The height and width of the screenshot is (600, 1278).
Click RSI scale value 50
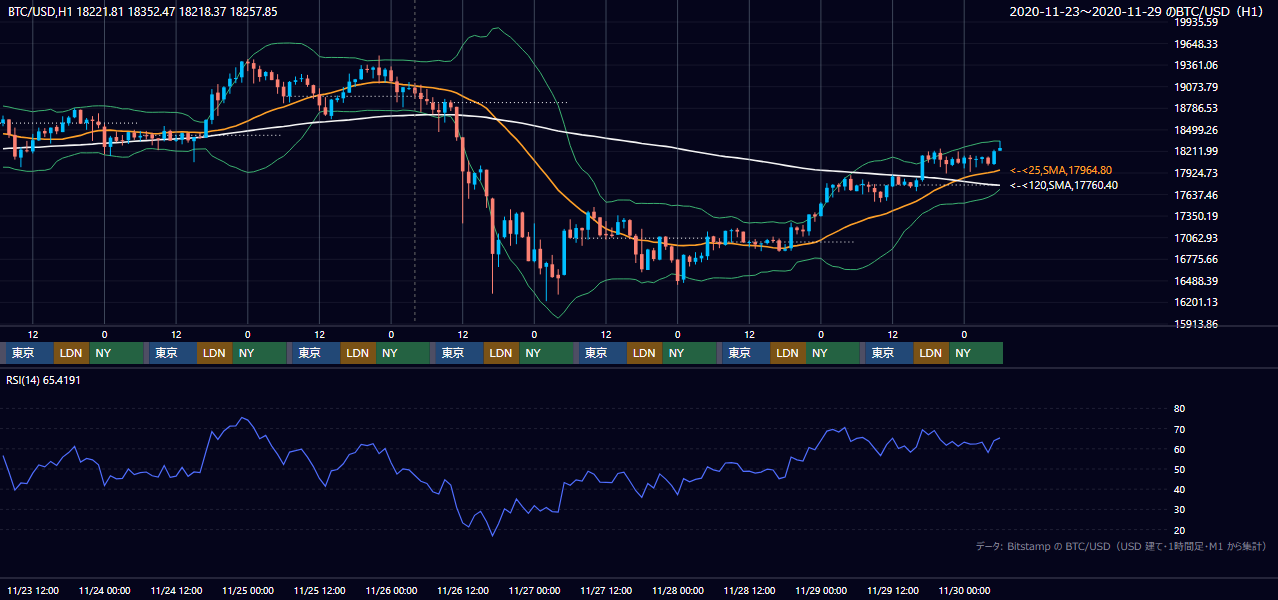coord(1180,469)
